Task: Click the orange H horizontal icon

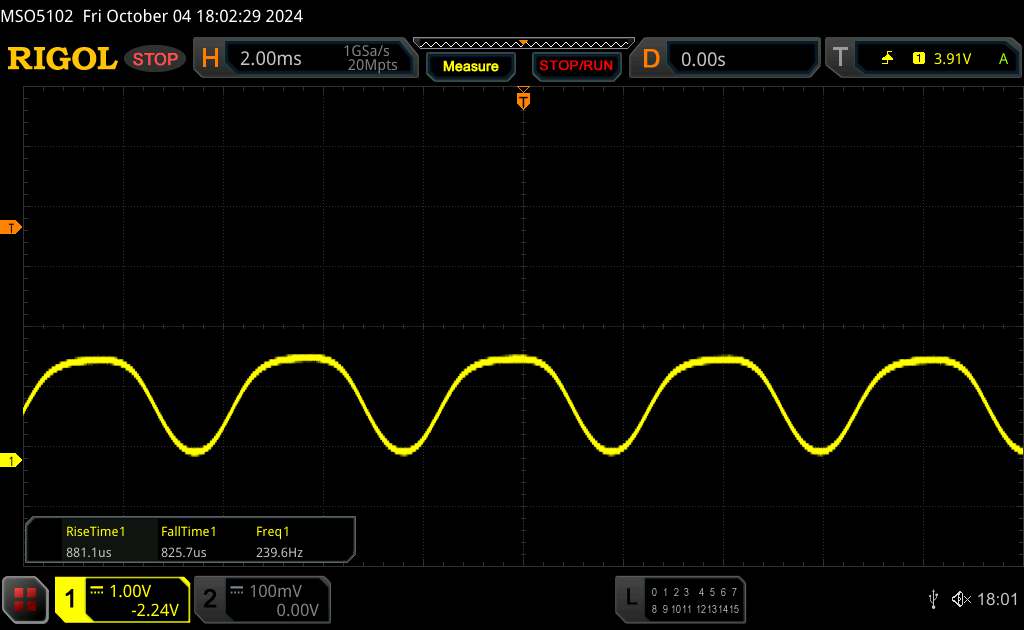Action: (x=209, y=59)
